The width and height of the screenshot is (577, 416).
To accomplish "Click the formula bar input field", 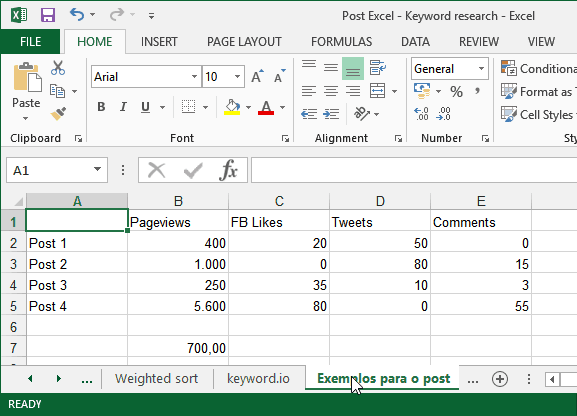I will pyautogui.click(x=414, y=170).
